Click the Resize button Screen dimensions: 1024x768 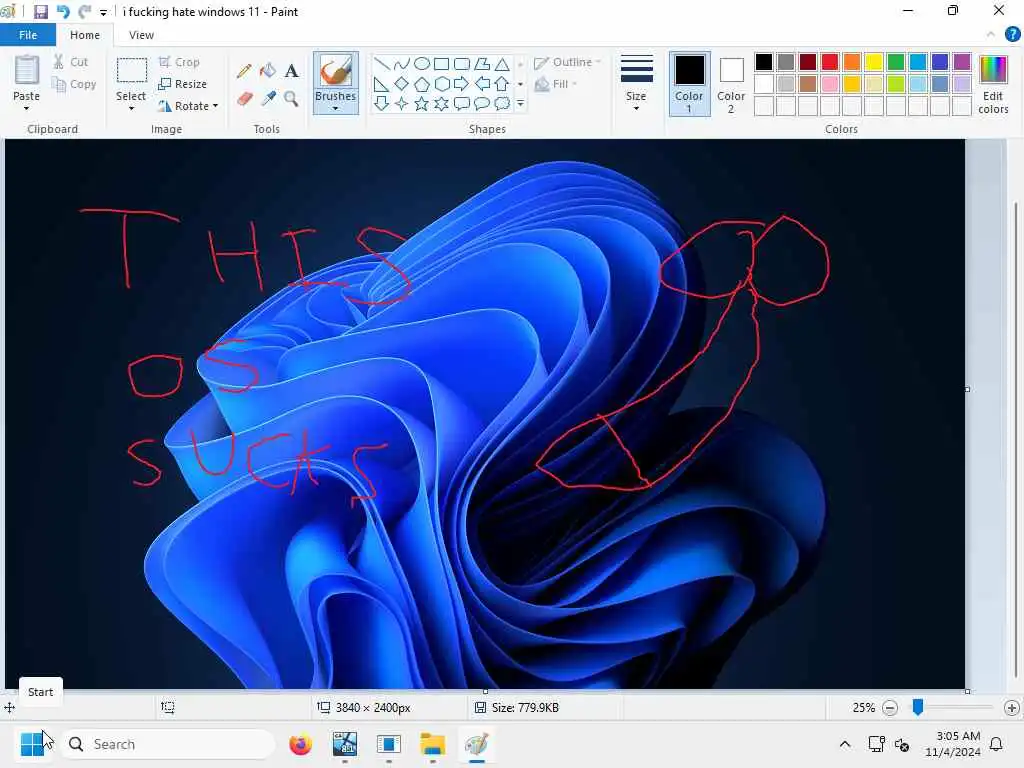(x=183, y=84)
